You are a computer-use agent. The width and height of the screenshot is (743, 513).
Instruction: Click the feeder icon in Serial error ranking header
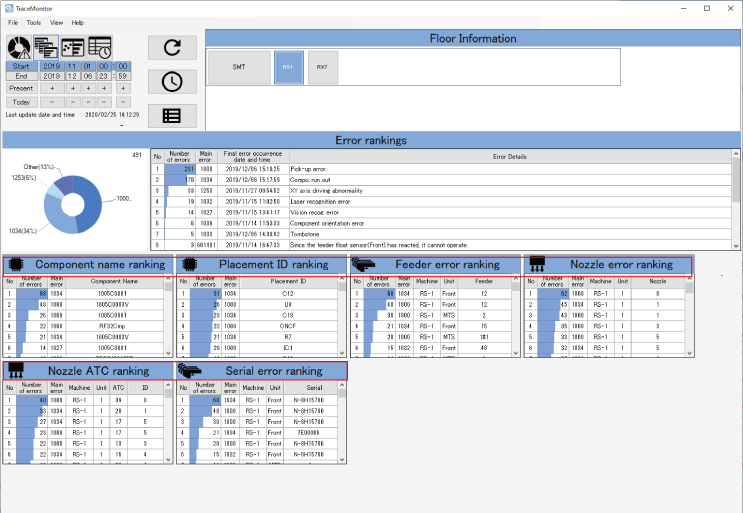(190, 370)
